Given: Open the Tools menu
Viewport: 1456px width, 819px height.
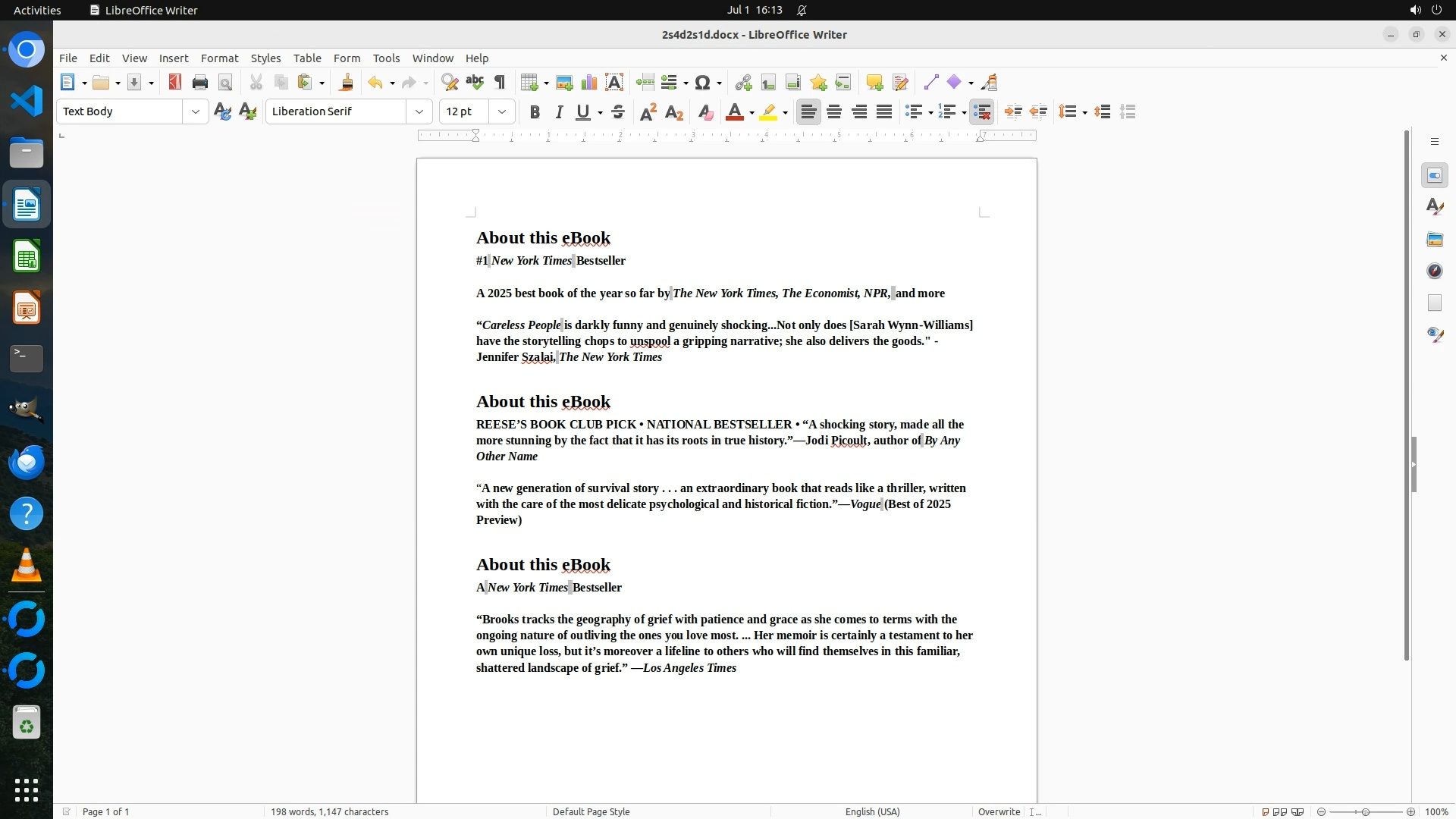Looking at the screenshot, I should (386, 58).
